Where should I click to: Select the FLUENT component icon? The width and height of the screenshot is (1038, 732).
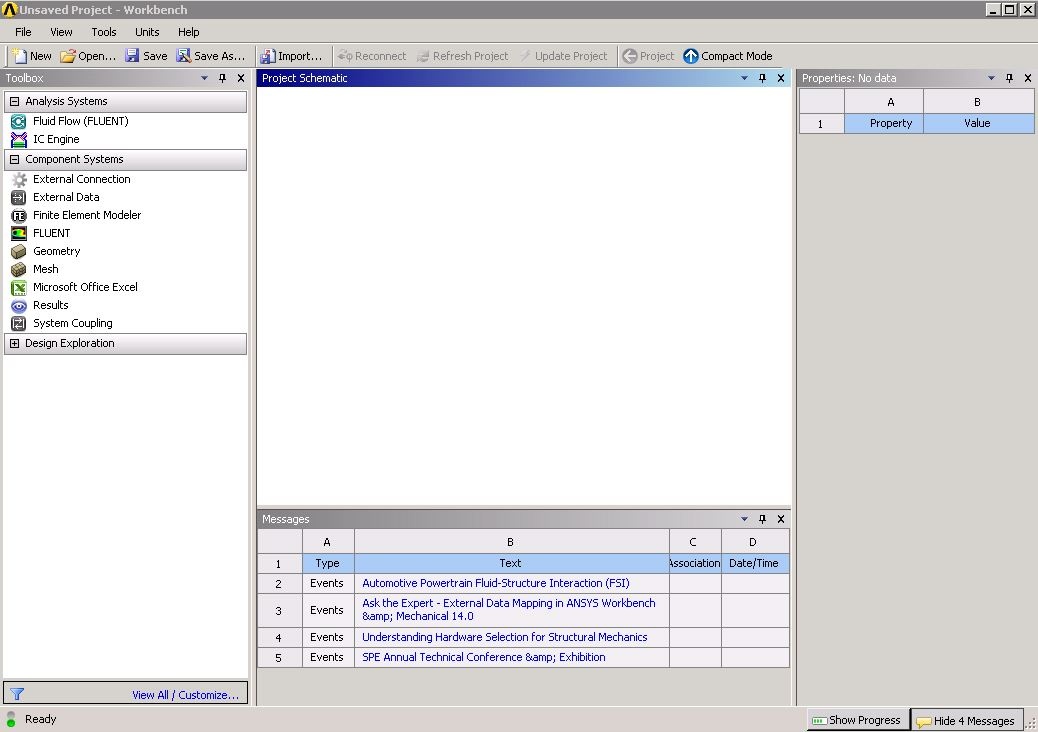click(19, 233)
